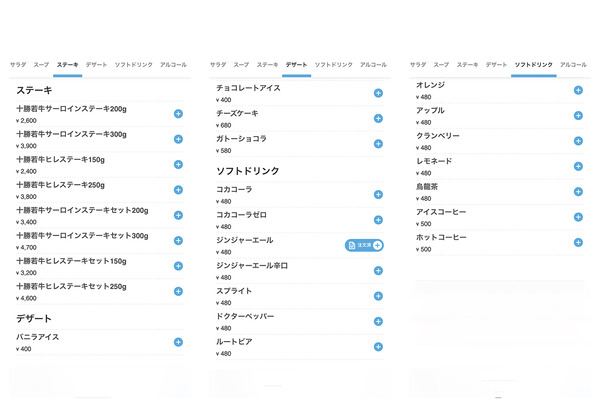
Task: Add 十勝若牛サーロインステーキセット300g to the order
Action: tap(178, 240)
